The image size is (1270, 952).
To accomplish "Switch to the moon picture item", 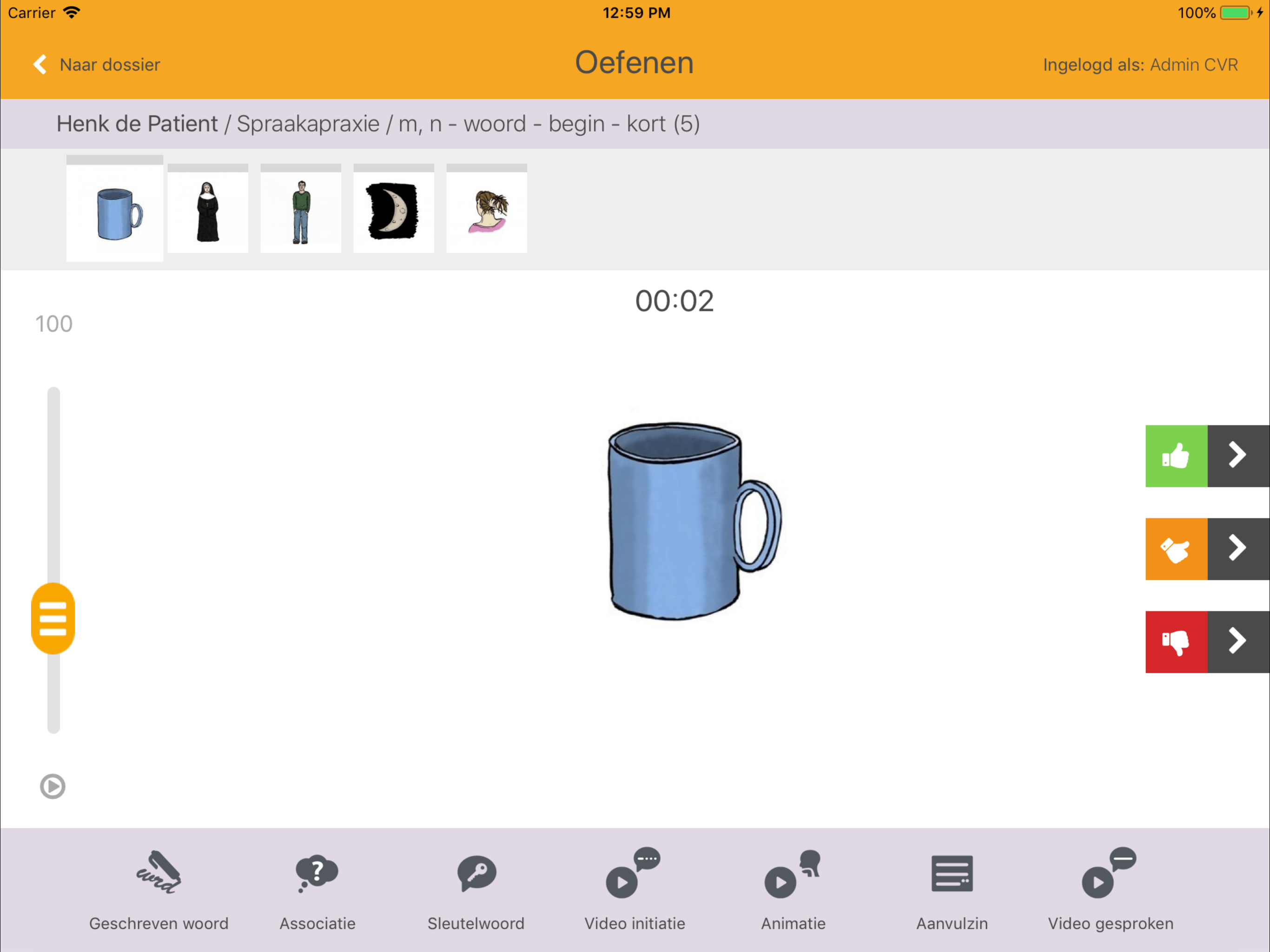I will [x=393, y=212].
